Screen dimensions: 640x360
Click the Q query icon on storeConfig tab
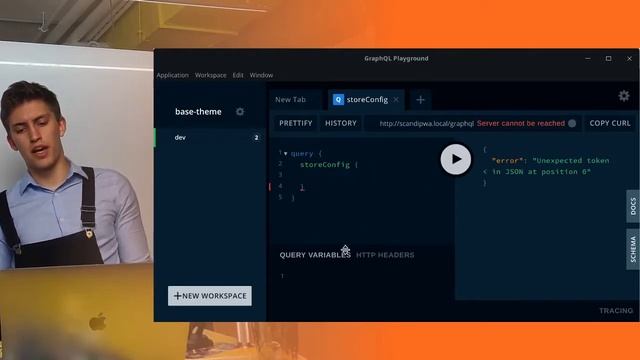pyautogui.click(x=338, y=100)
